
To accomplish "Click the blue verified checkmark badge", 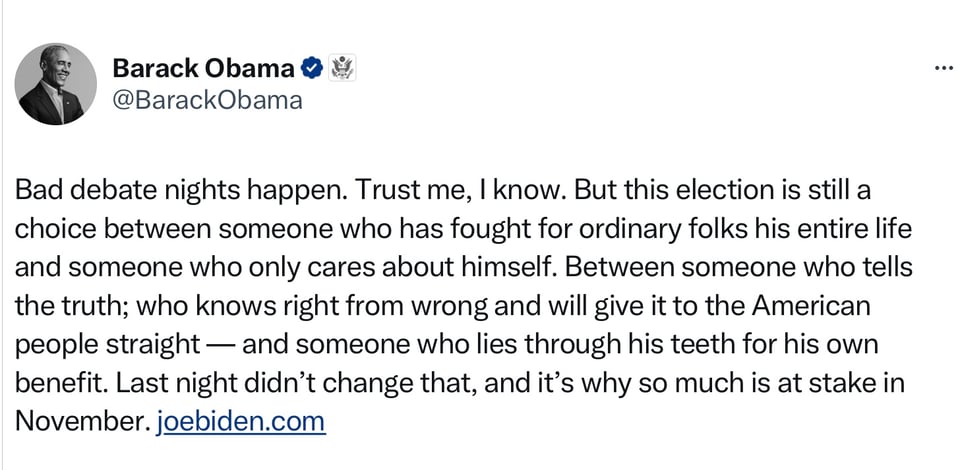I will [x=312, y=68].
